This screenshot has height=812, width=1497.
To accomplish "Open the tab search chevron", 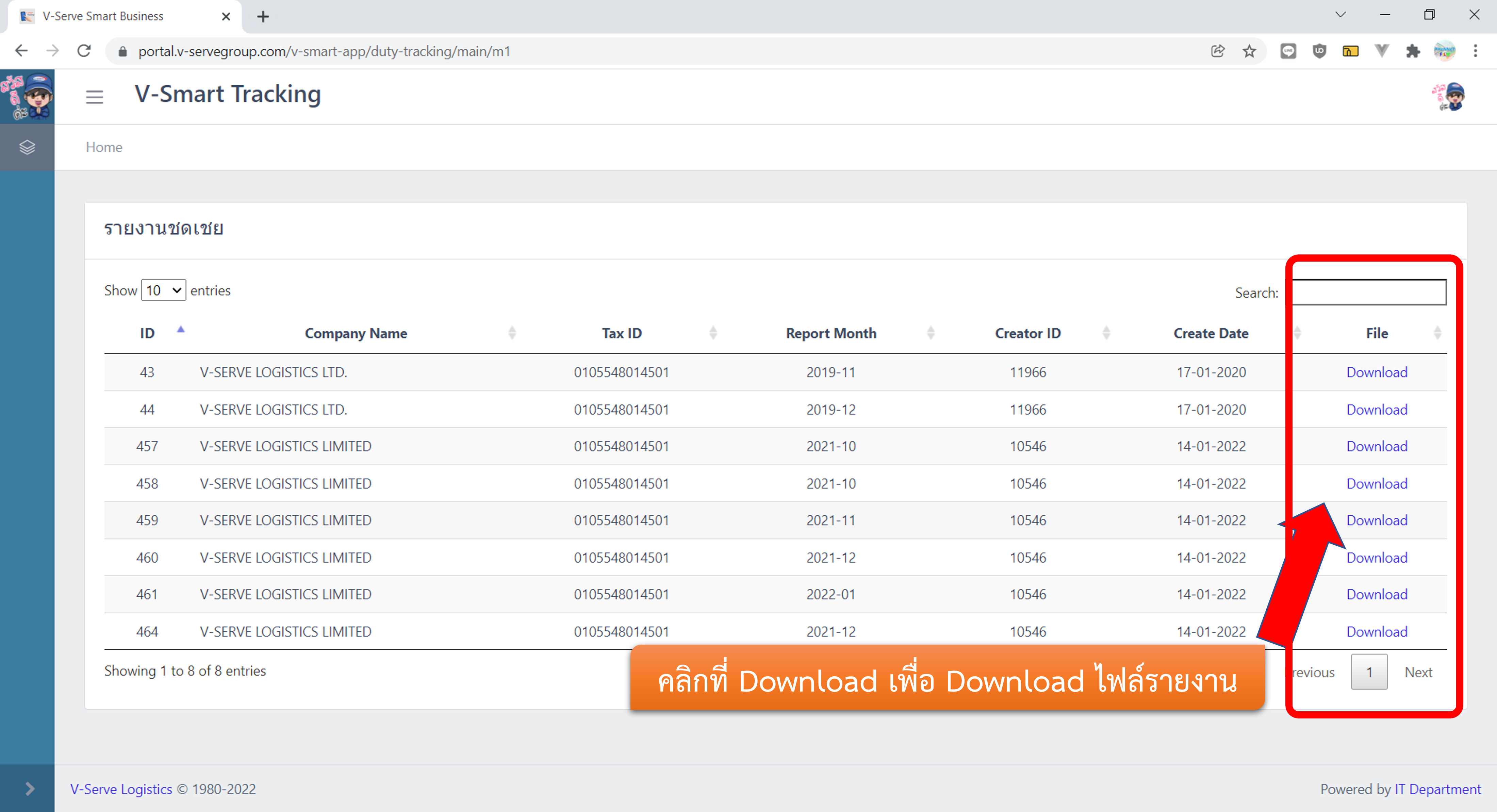I will coord(1341,15).
